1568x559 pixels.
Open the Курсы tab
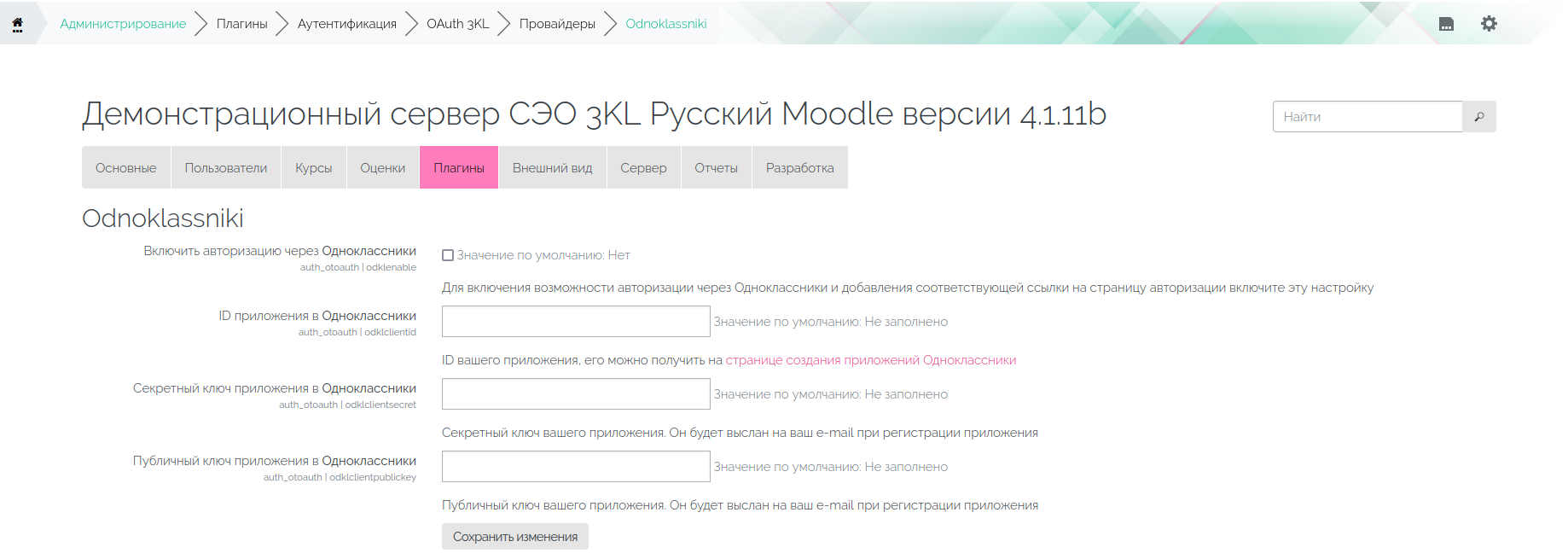pyautogui.click(x=314, y=168)
